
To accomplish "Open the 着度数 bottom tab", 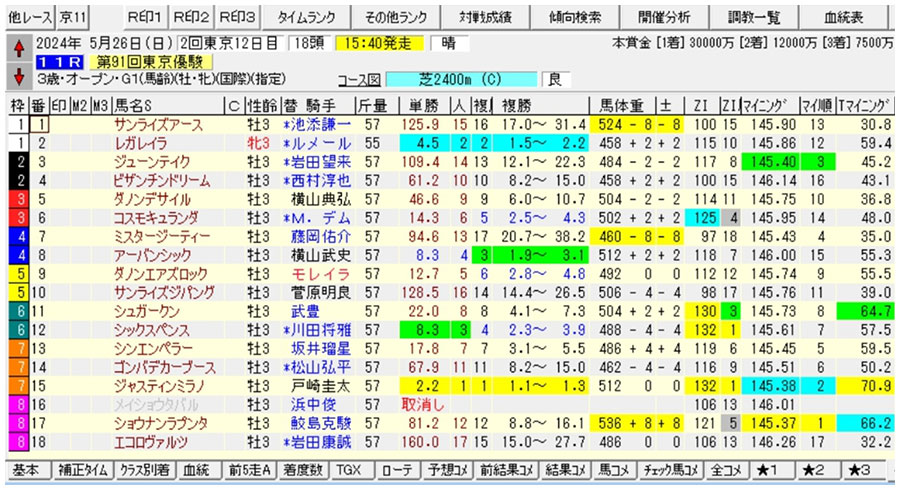I will pyautogui.click(x=303, y=470).
